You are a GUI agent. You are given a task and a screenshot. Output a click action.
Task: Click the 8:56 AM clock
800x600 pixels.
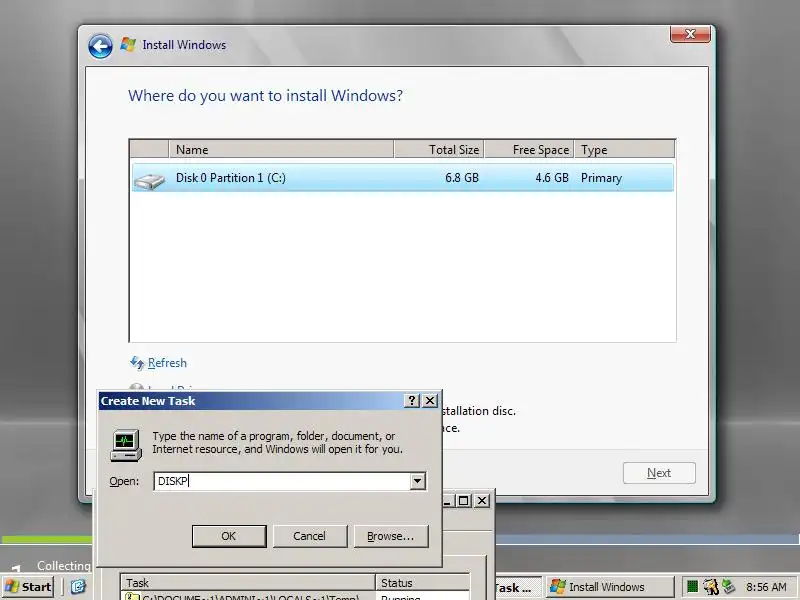766,587
